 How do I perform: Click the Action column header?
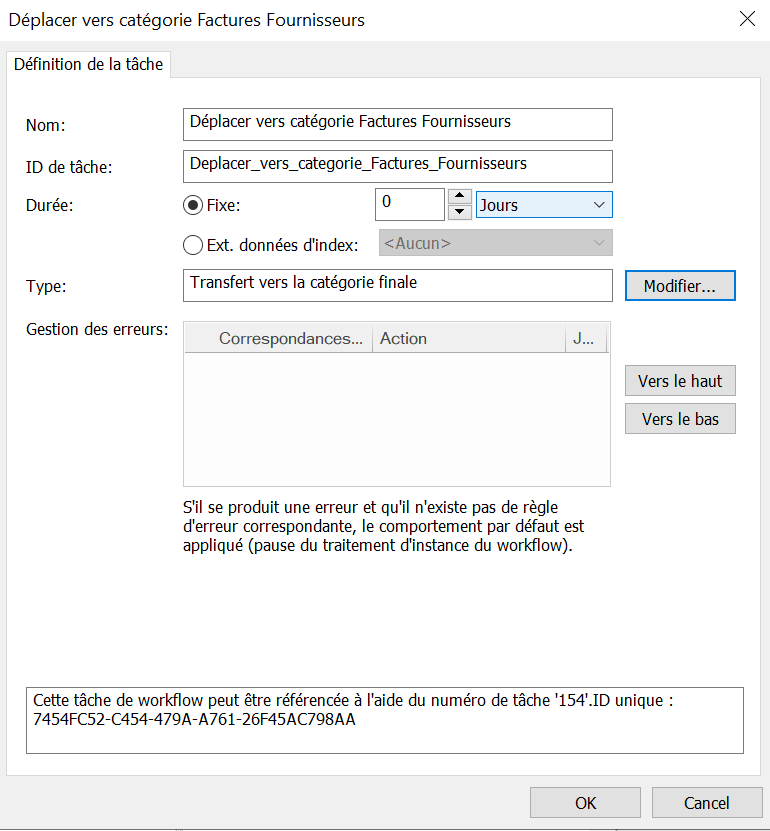pos(468,339)
